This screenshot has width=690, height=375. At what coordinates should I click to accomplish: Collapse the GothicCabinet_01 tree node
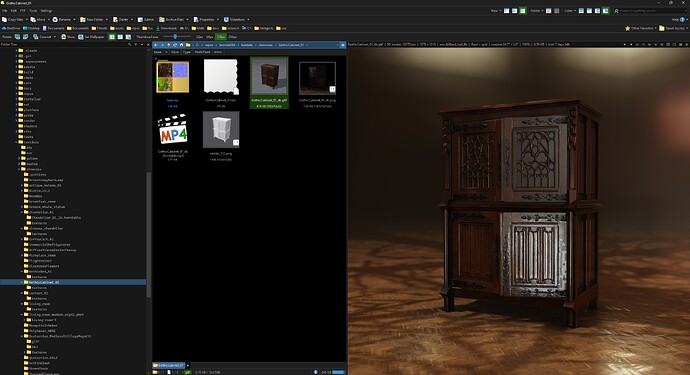click(22, 282)
